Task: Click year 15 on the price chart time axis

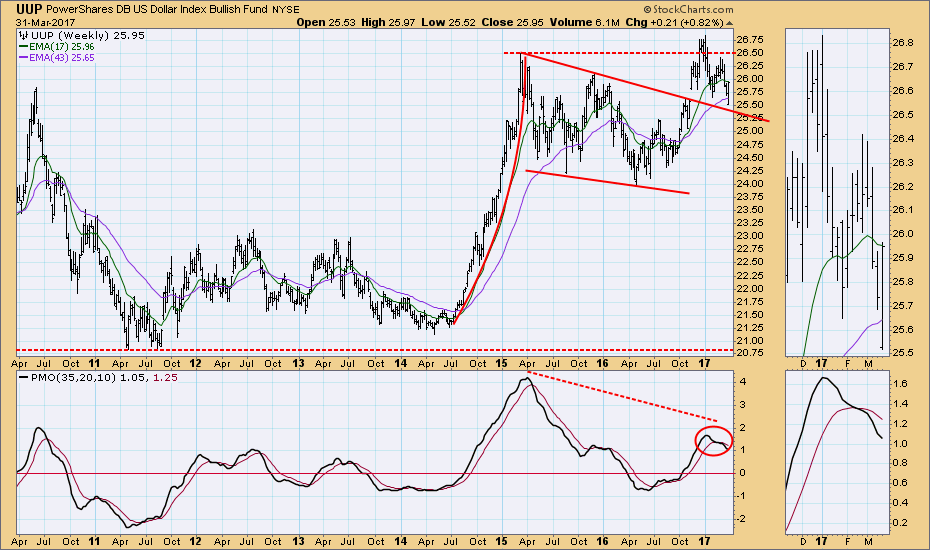Action: point(502,363)
